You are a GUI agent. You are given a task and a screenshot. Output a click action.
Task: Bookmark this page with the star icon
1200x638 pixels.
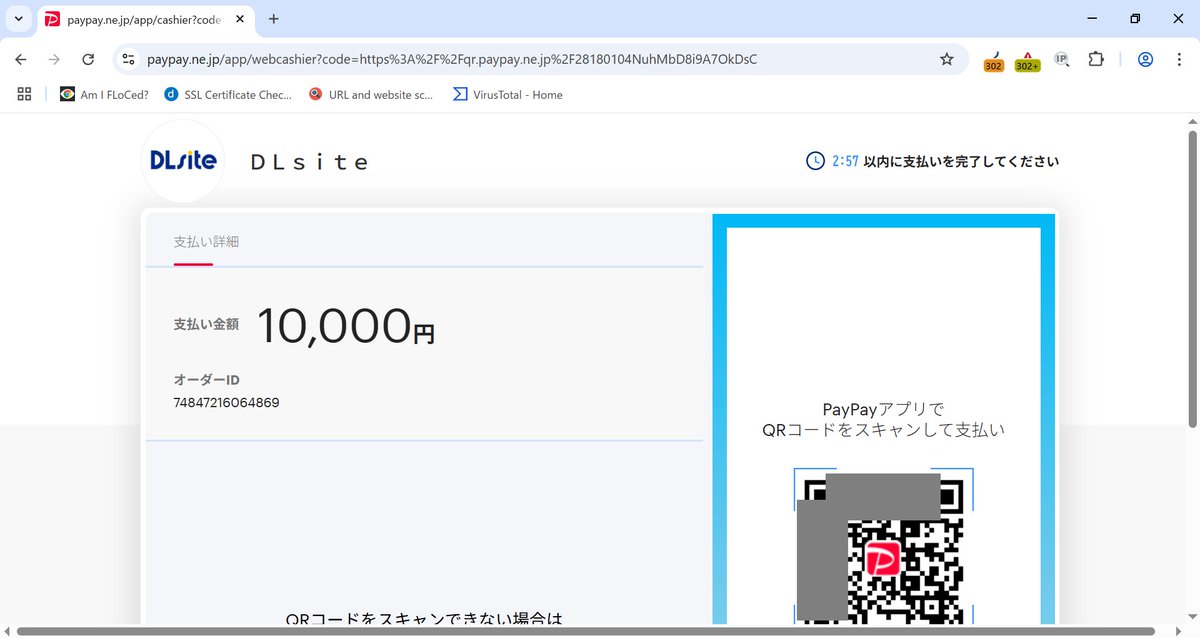pyautogui.click(x=946, y=59)
